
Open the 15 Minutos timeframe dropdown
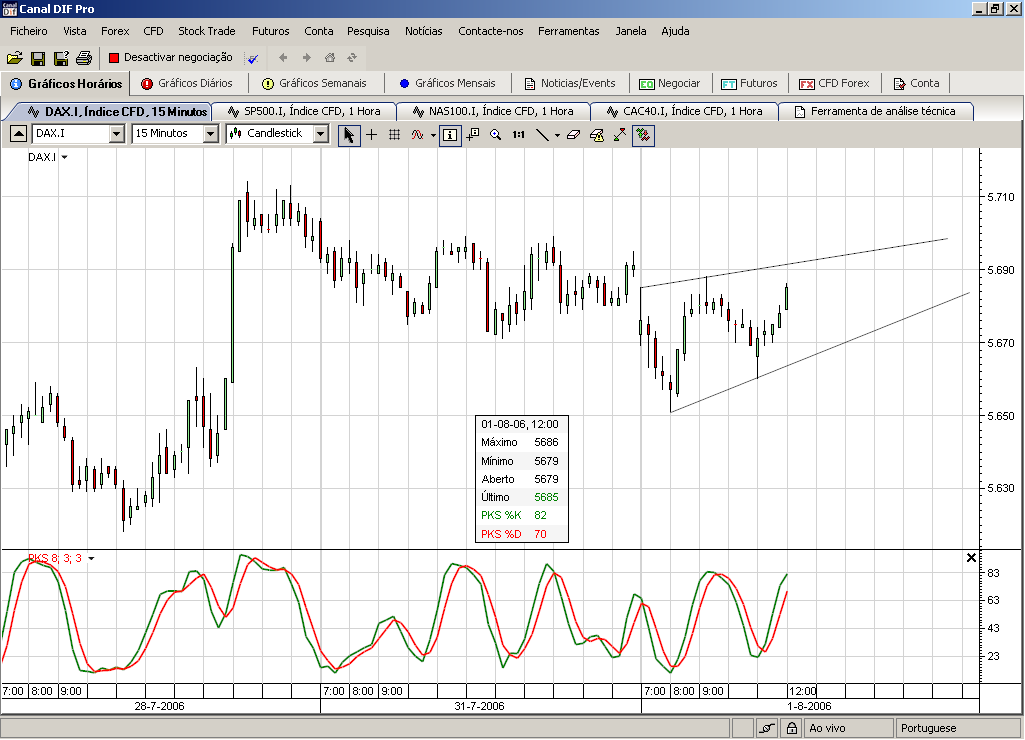(210, 134)
